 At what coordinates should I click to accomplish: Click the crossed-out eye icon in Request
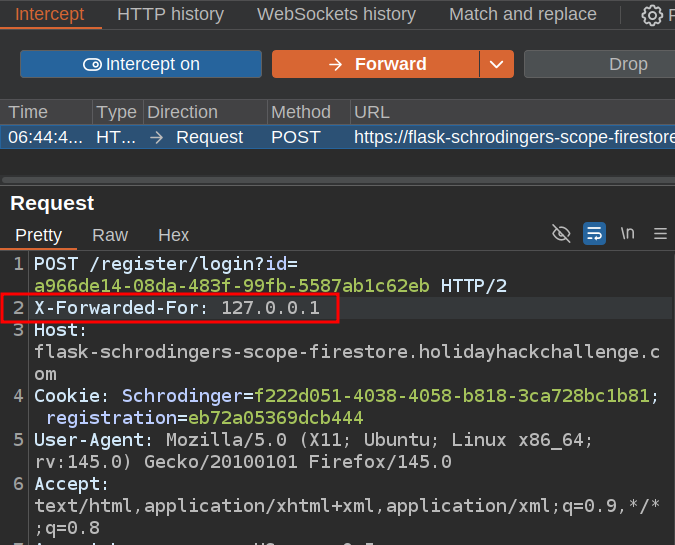(561, 234)
